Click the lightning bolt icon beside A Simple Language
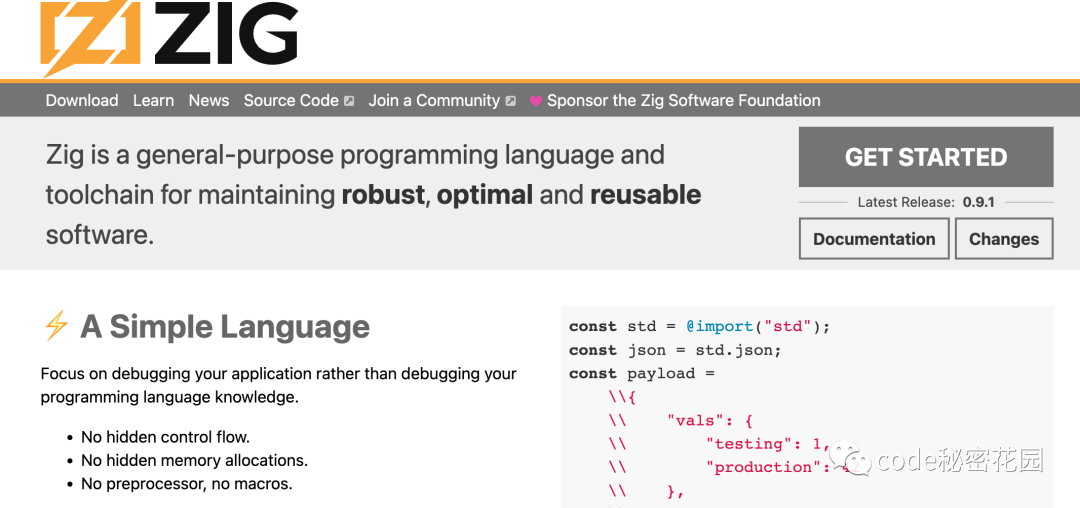The width and height of the screenshot is (1080, 508). [x=56, y=326]
